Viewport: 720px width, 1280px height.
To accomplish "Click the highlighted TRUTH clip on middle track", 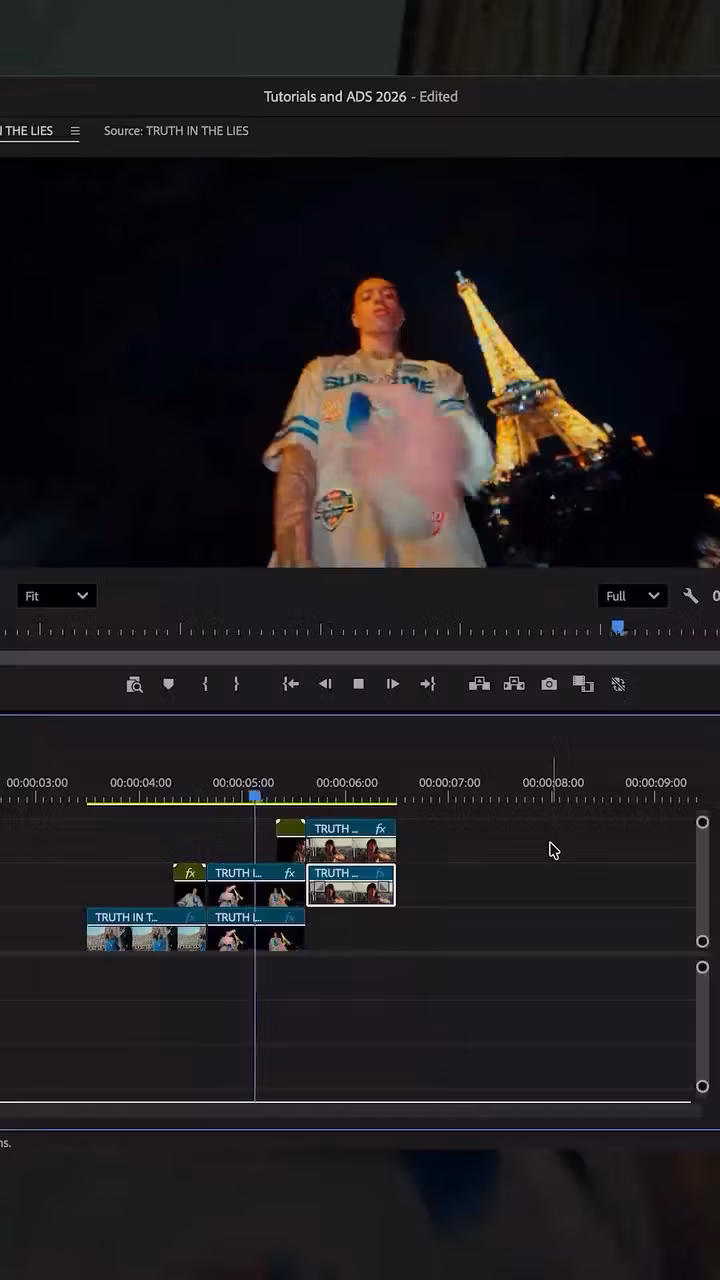I will point(351,885).
